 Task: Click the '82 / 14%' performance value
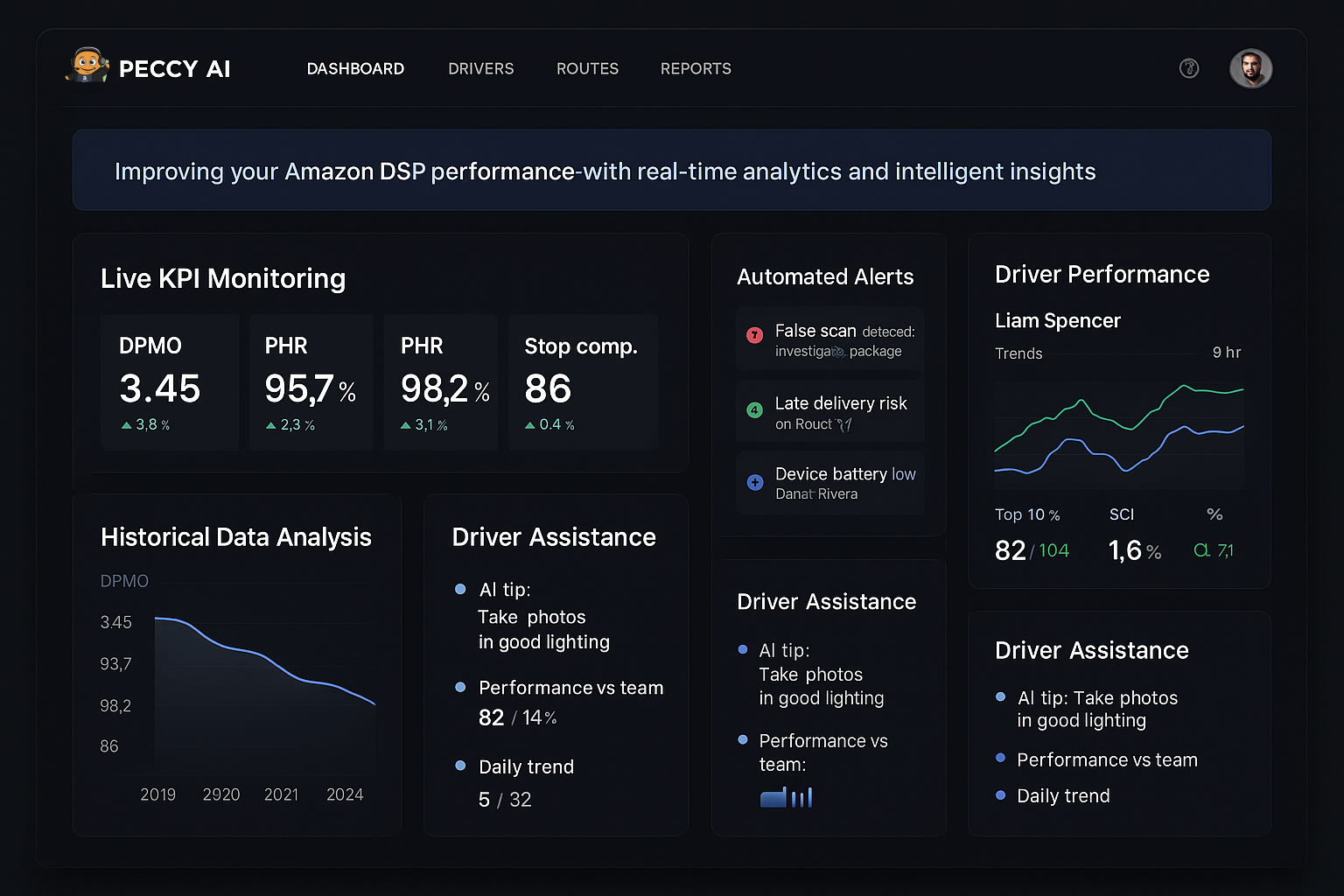pos(518,717)
